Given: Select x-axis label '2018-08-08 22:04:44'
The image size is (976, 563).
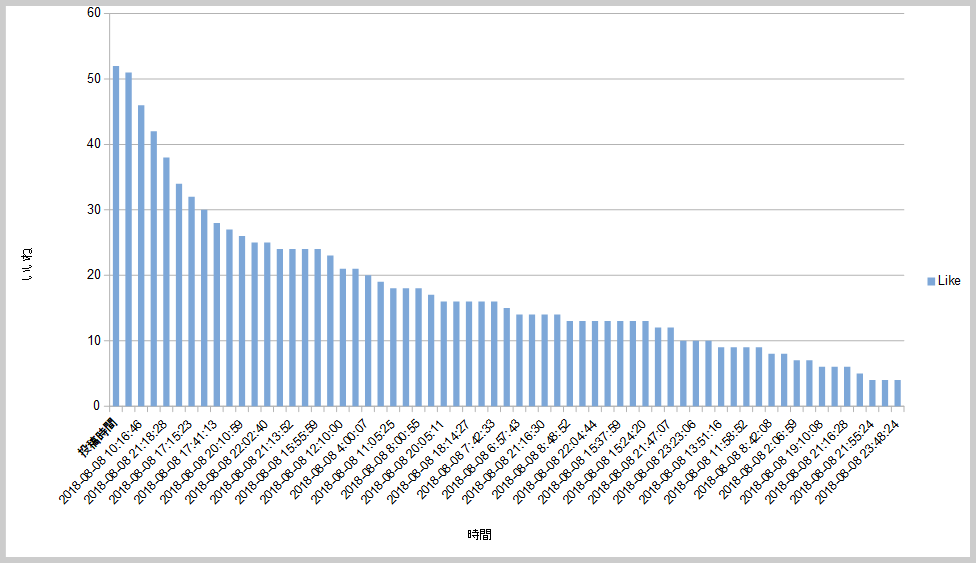Looking at the screenshot, I should (x=554, y=461).
